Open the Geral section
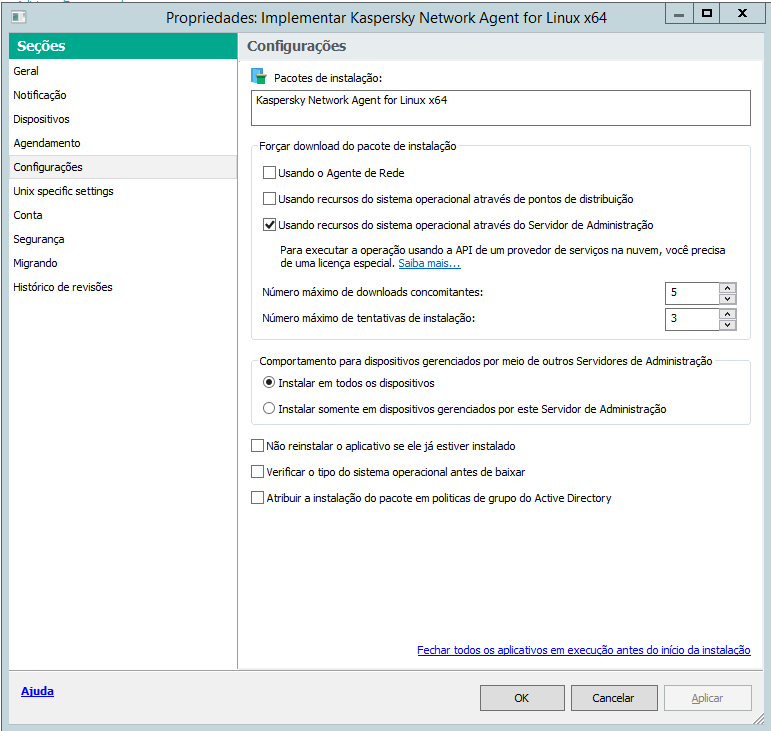 [x=123, y=71]
